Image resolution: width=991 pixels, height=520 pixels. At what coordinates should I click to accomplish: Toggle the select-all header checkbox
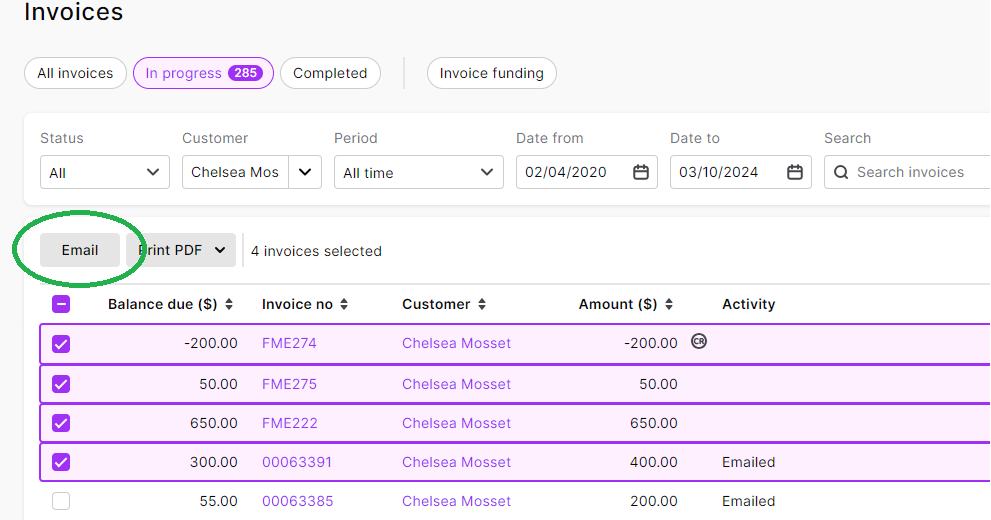pyautogui.click(x=61, y=304)
